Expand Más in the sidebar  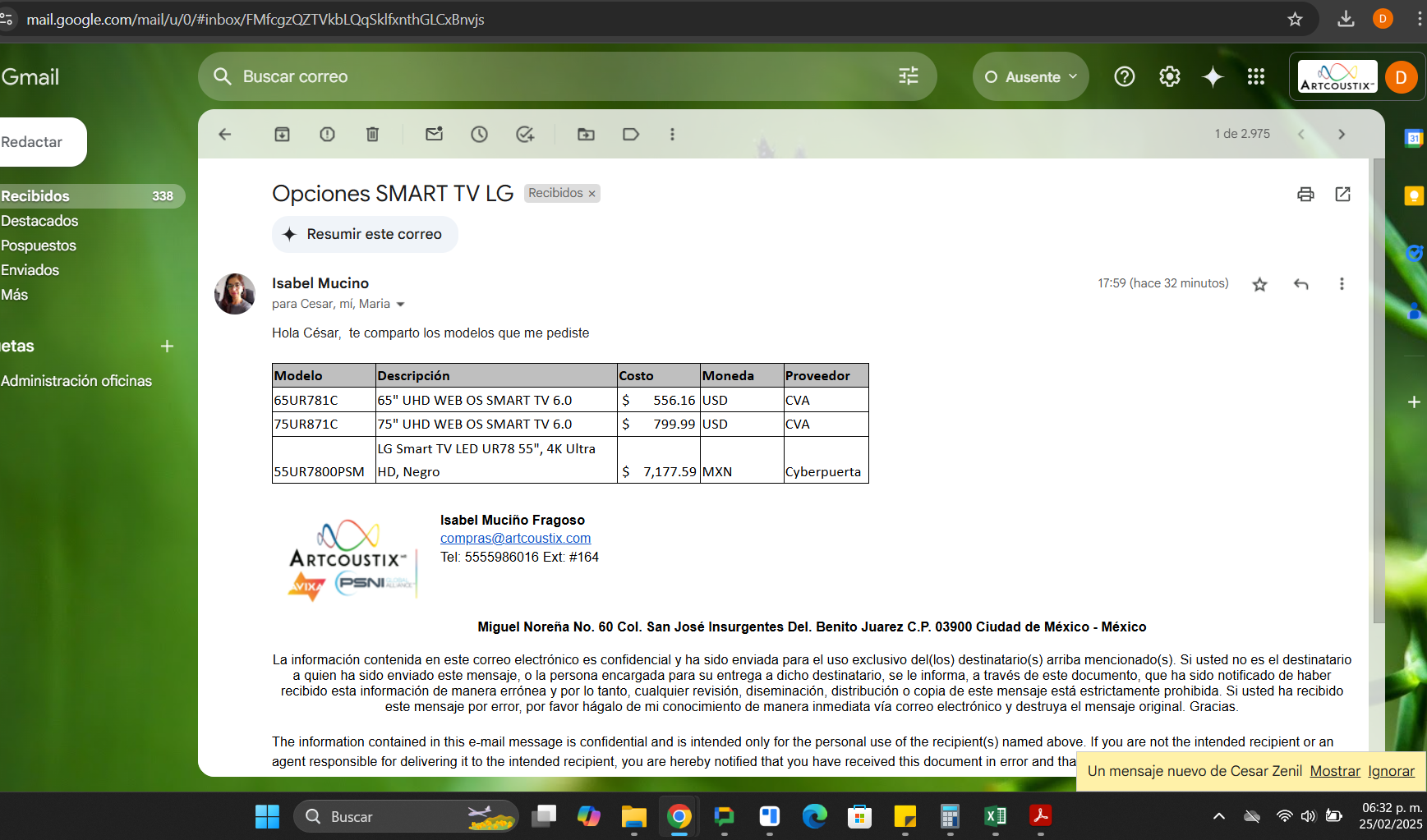coord(15,295)
